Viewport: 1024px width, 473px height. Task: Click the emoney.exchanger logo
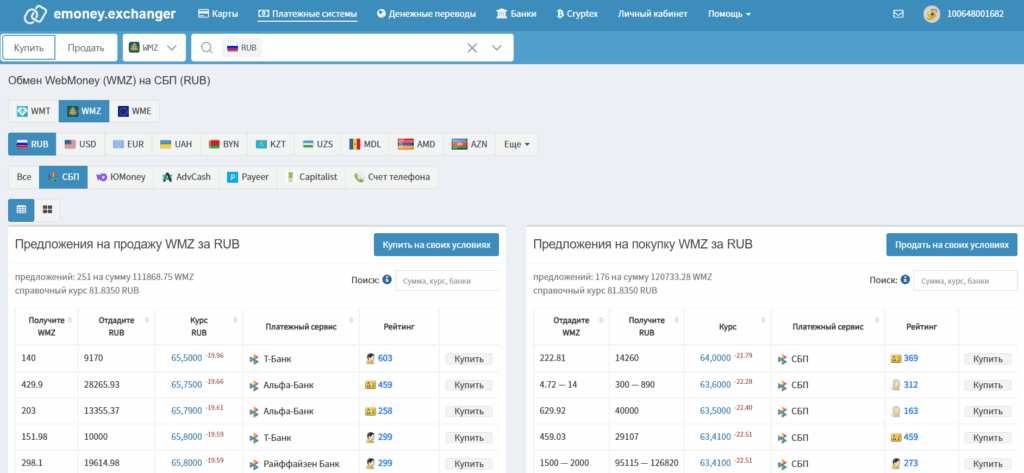[x=99, y=14]
